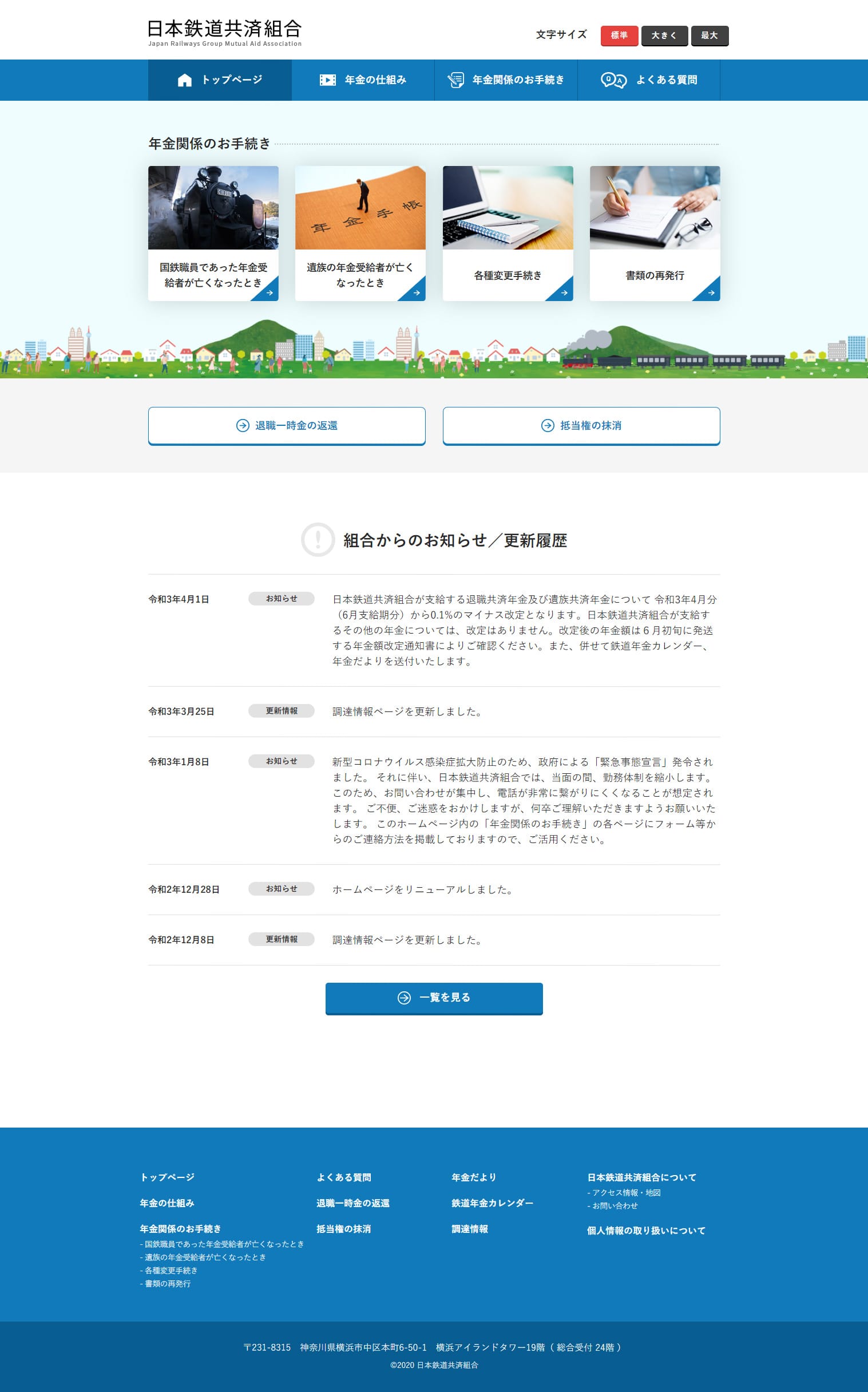Open the footer link 鉄道年金カレンダー

click(492, 1203)
